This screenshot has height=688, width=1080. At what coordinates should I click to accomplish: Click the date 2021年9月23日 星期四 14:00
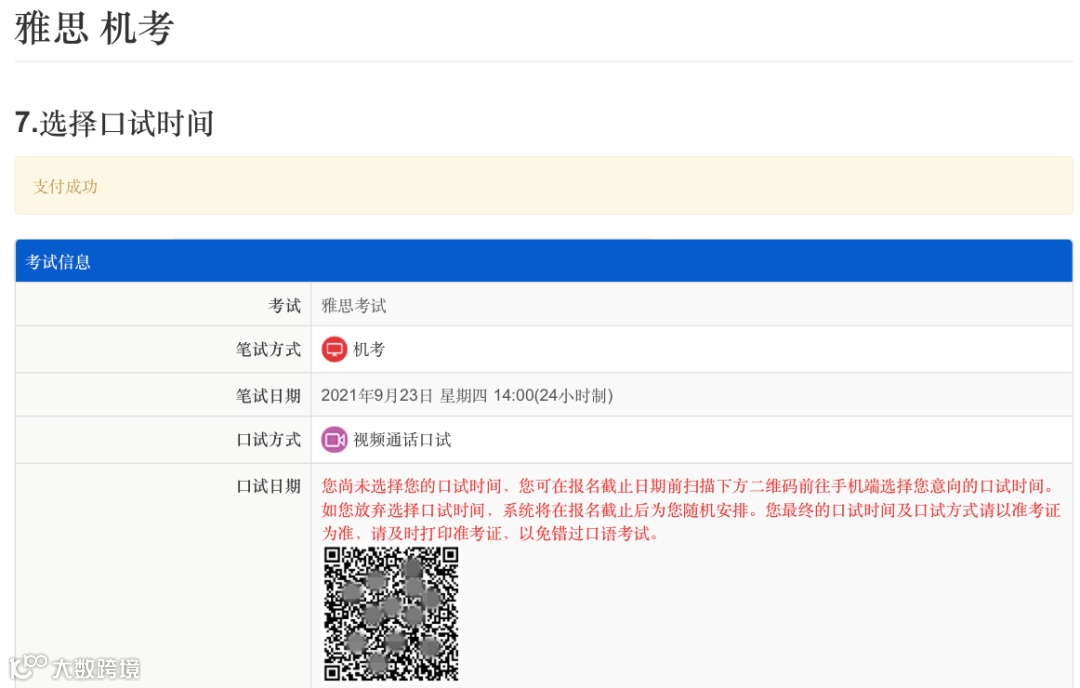coord(467,395)
